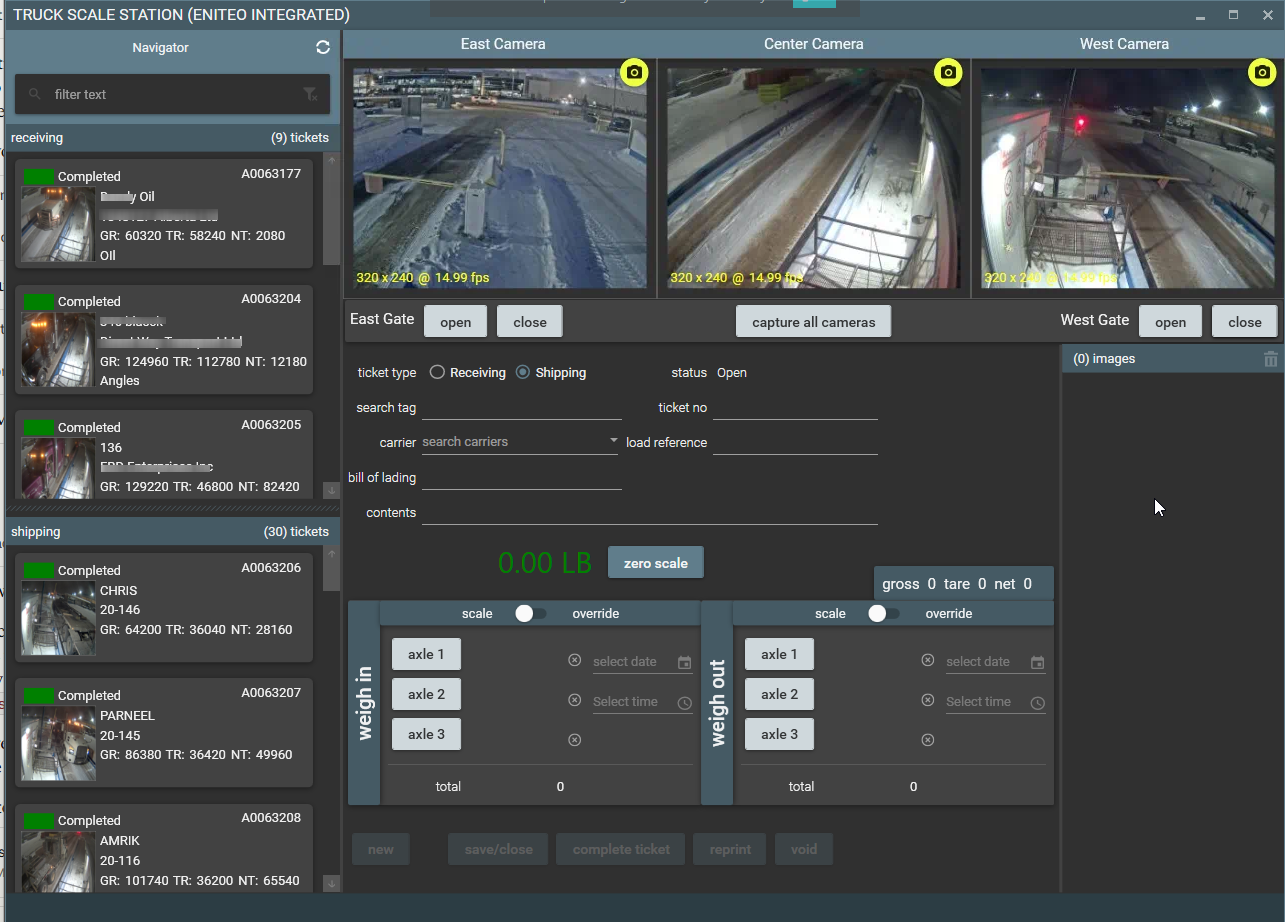Viewport: 1285px width, 922px height.
Task: Select the Receiving ticket type radio button
Action: [x=436, y=372]
